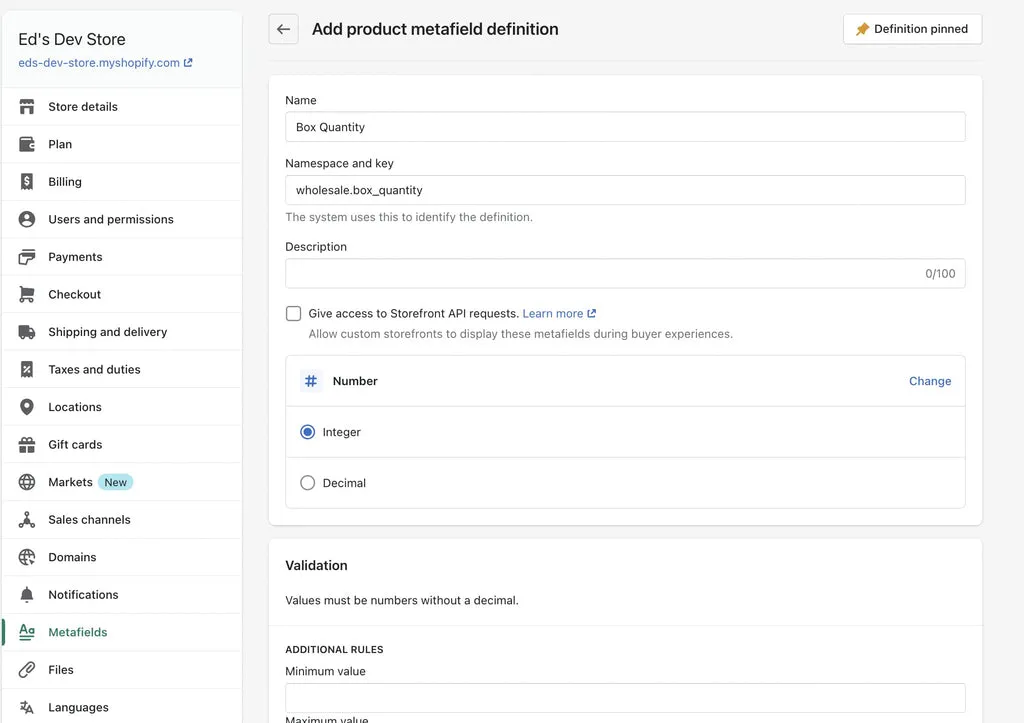Click the Domains globe icon

[27, 557]
